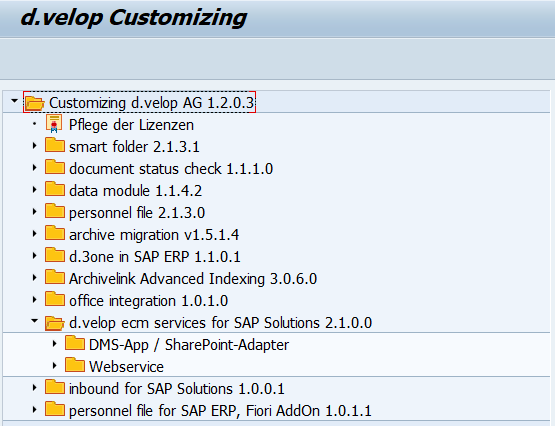Click the open folder icon of d.velop ecm services
This screenshot has height=426, width=555.
[x=55, y=323]
